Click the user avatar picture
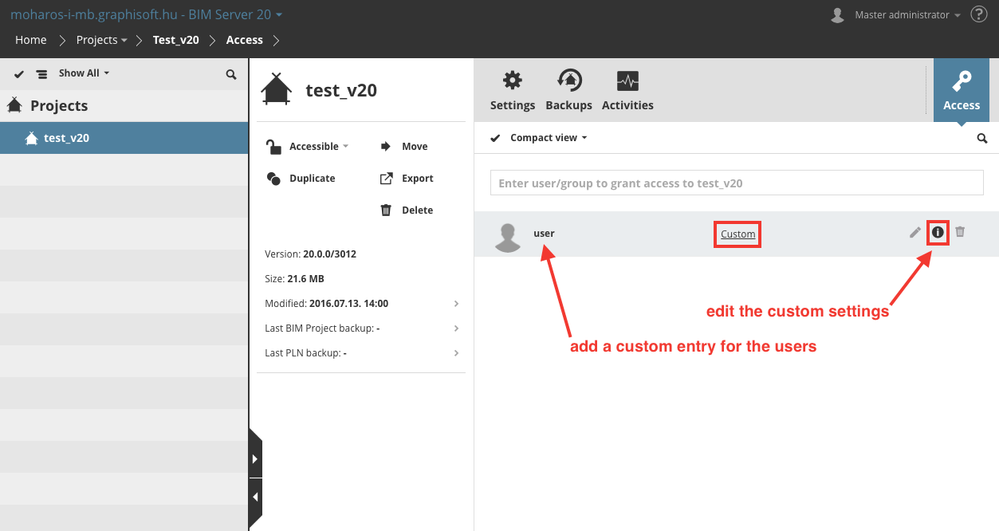 [x=508, y=237]
